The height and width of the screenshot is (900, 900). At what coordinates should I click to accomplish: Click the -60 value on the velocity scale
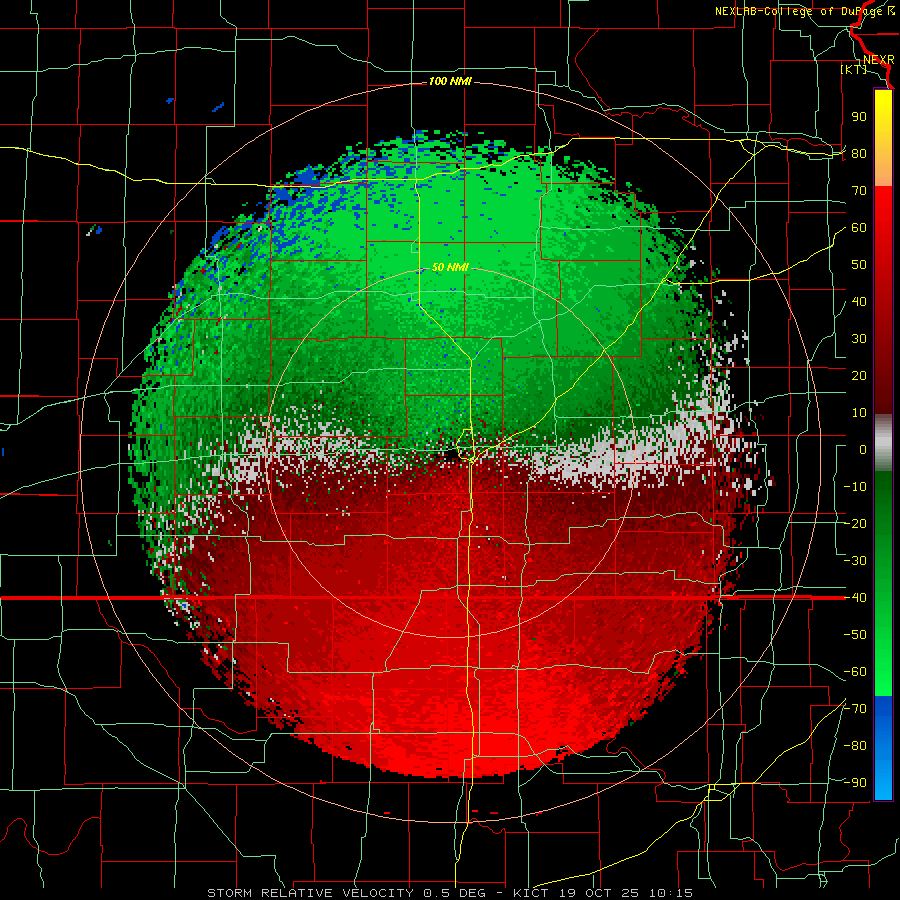pyautogui.click(x=855, y=672)
